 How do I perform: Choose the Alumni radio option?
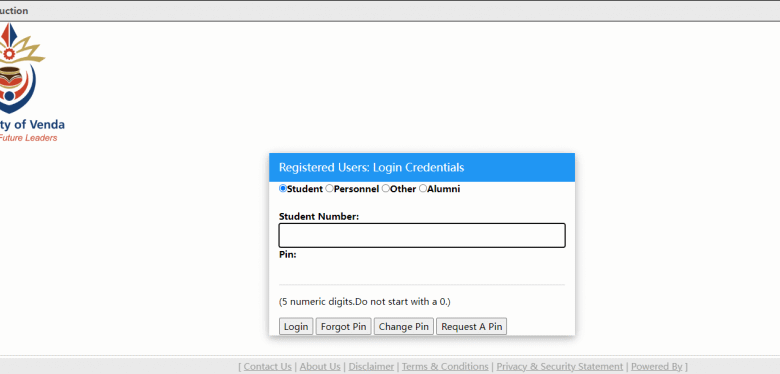[x=423, y=188]
